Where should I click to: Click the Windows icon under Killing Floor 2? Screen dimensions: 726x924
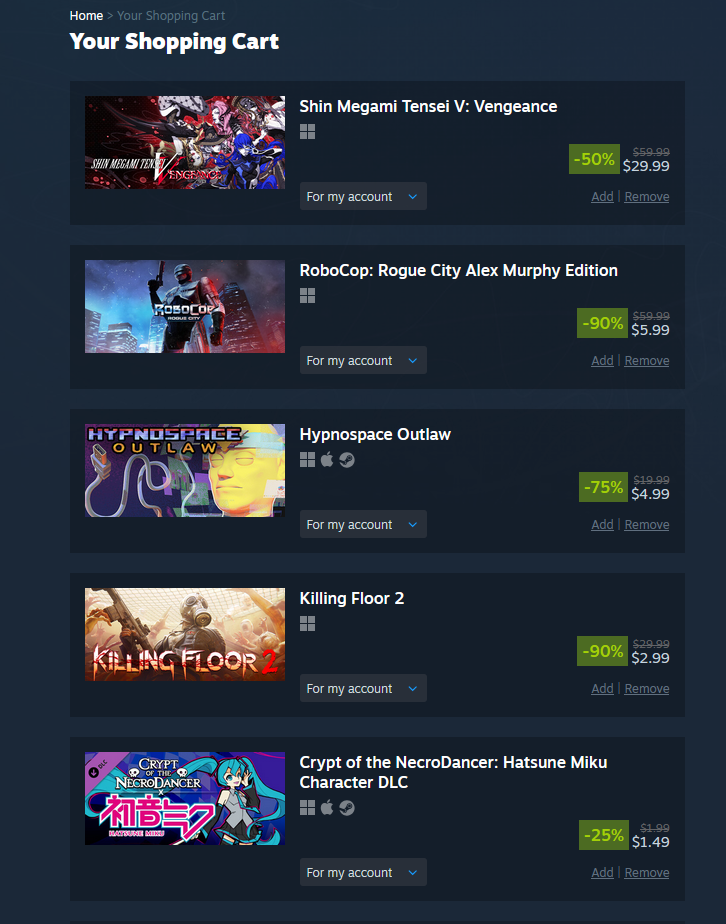[x=307, y=623]
